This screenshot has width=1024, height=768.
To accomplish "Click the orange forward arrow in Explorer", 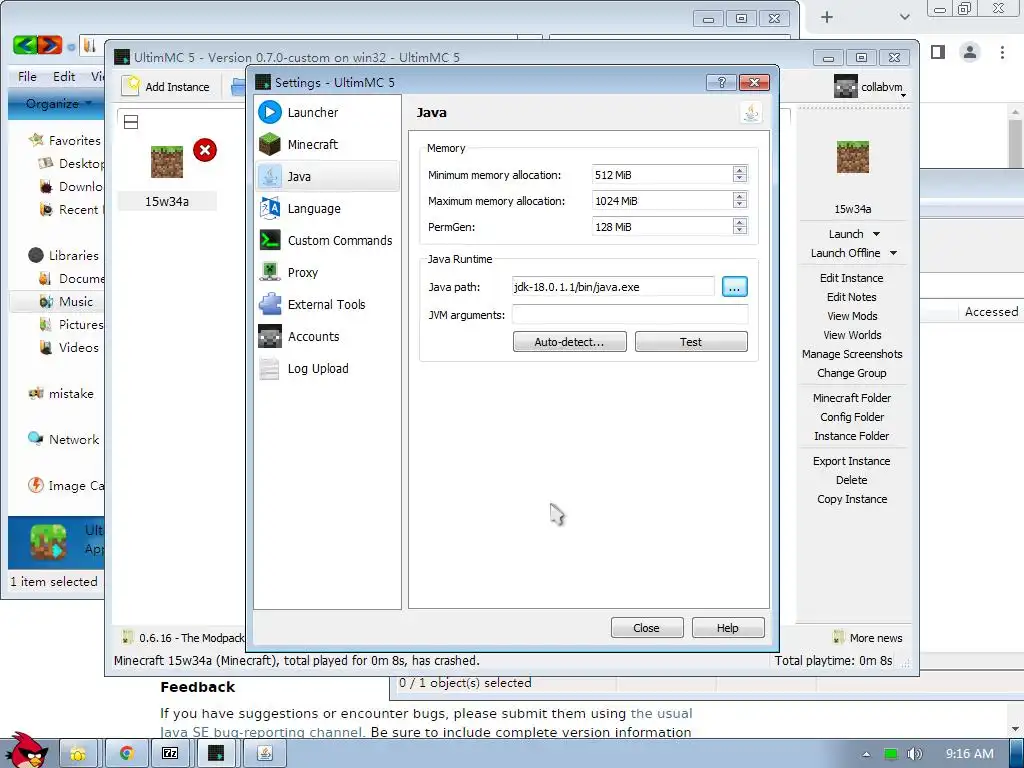I will pyautogui.click(x=50, y=45).
